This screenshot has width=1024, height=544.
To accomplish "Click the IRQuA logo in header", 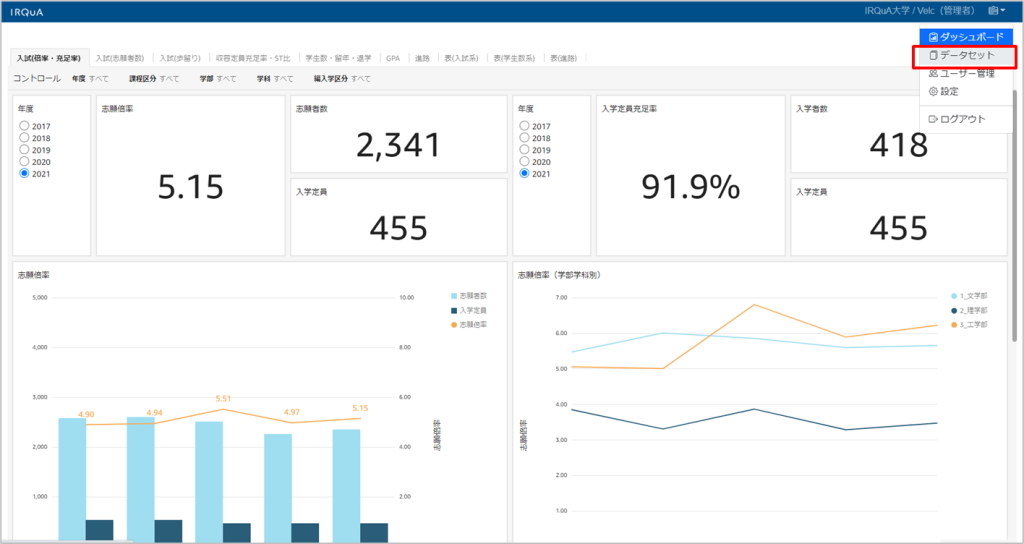I will [27, 11].
